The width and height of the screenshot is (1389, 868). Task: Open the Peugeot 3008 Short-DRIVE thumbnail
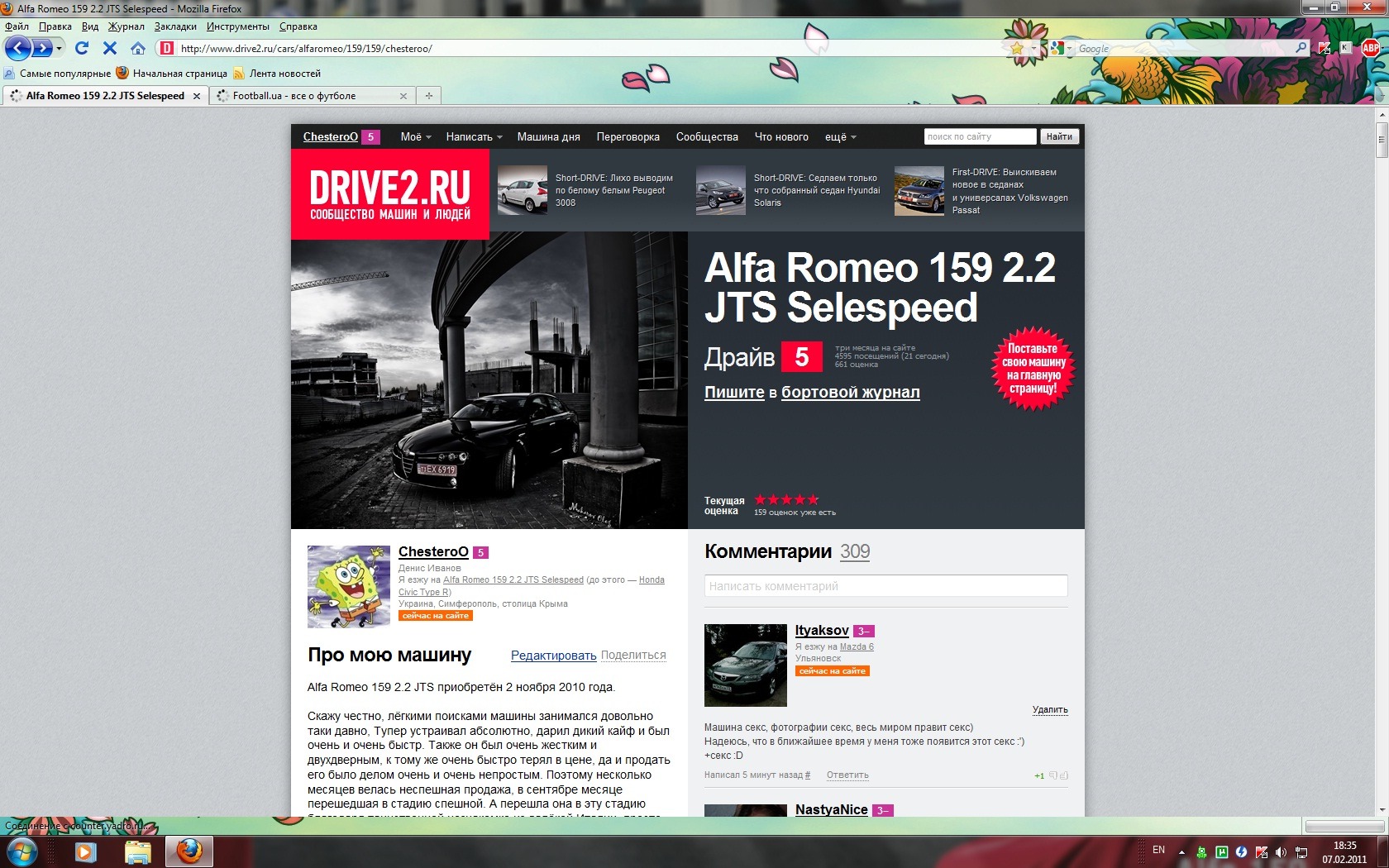[523, 190]
